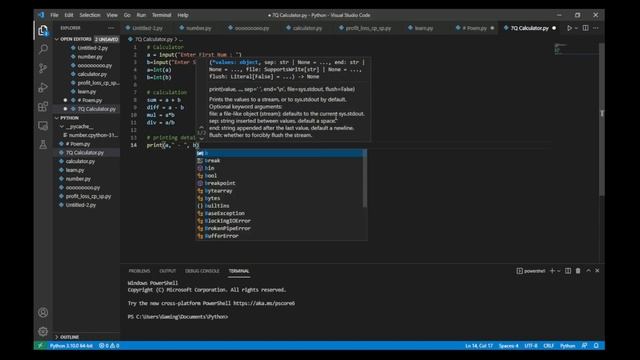Open the Go menu
Image resolution: width=640 pixels, height=360 pixels.
[x=127, y=15]
